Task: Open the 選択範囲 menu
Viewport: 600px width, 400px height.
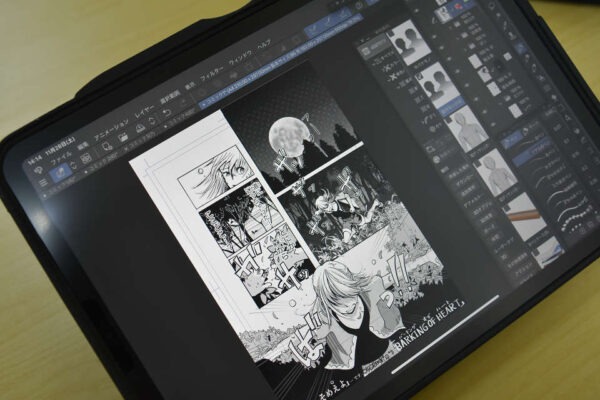Action: click(170, 96)
